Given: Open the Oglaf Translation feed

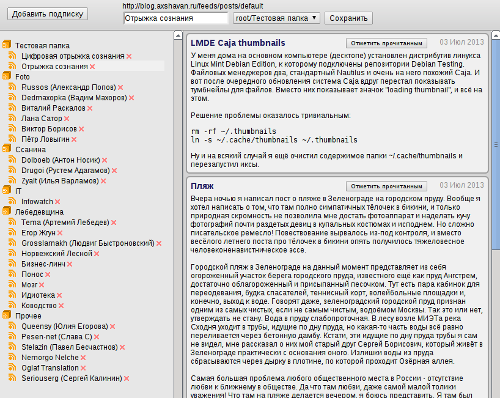Looking at the screenshot, I should click(50, 368).
